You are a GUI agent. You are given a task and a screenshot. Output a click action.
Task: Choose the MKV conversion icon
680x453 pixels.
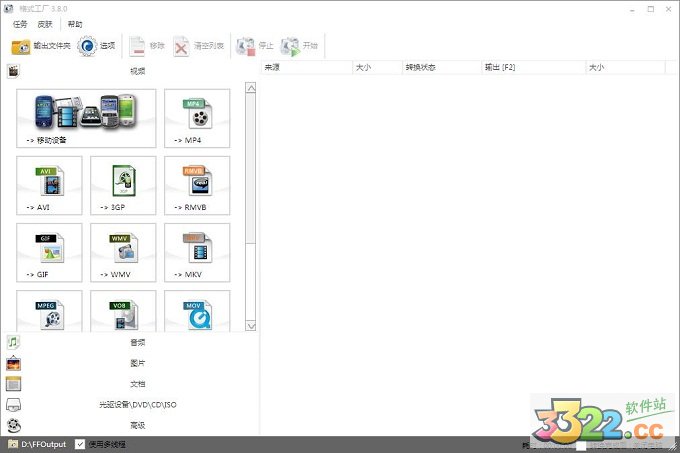click(197, 252)
